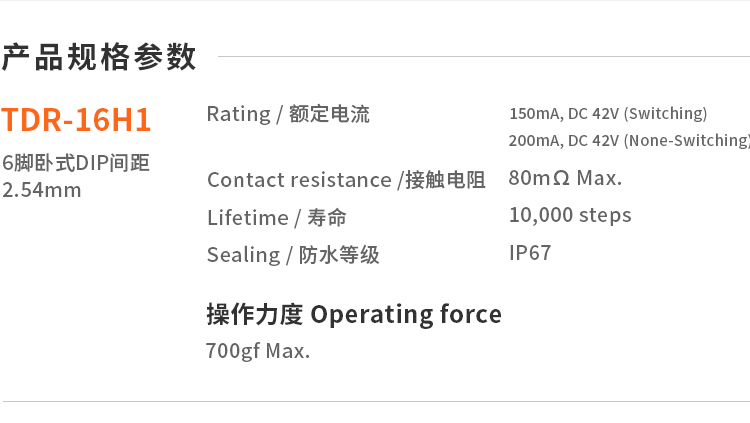The width and height of the screenshot is (750, 423).
Task: Click the 2.54mm pitch value
Action: click(x=42, y=189)
